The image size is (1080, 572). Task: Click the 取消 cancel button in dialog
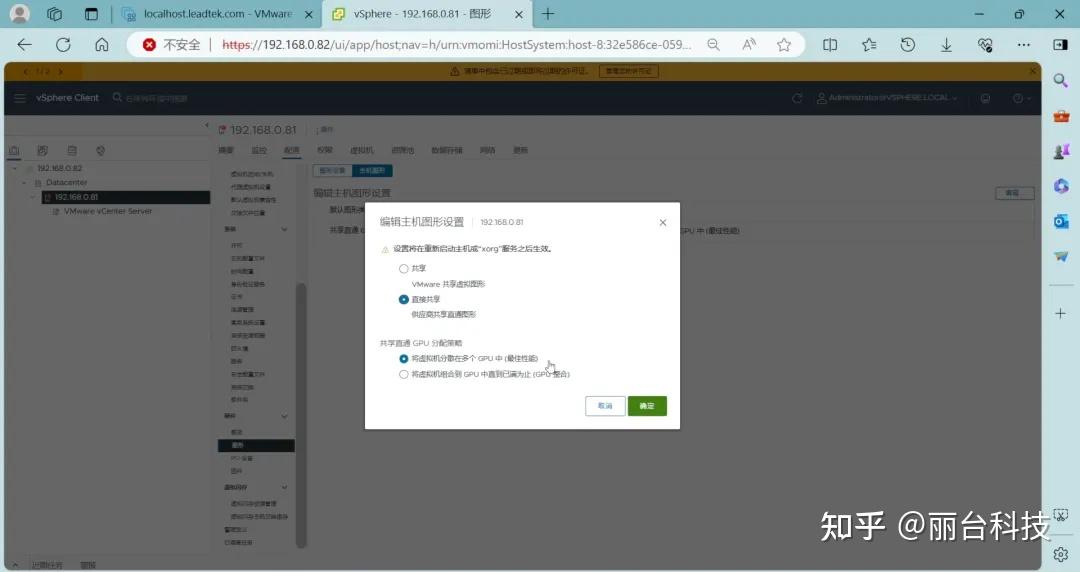[x=605, y=406]
